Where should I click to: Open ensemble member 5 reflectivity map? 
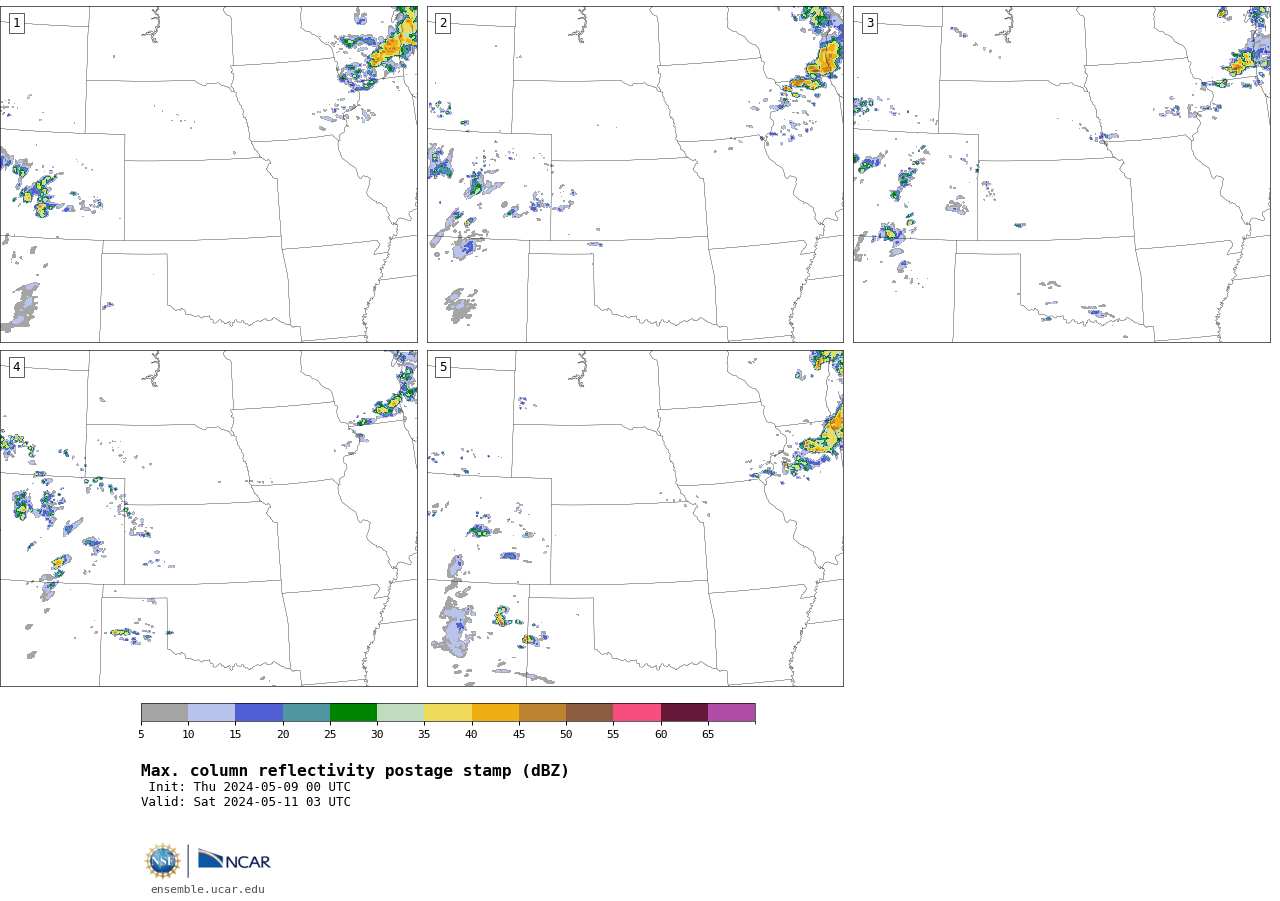pyautogui.click(x=635, y=518)
